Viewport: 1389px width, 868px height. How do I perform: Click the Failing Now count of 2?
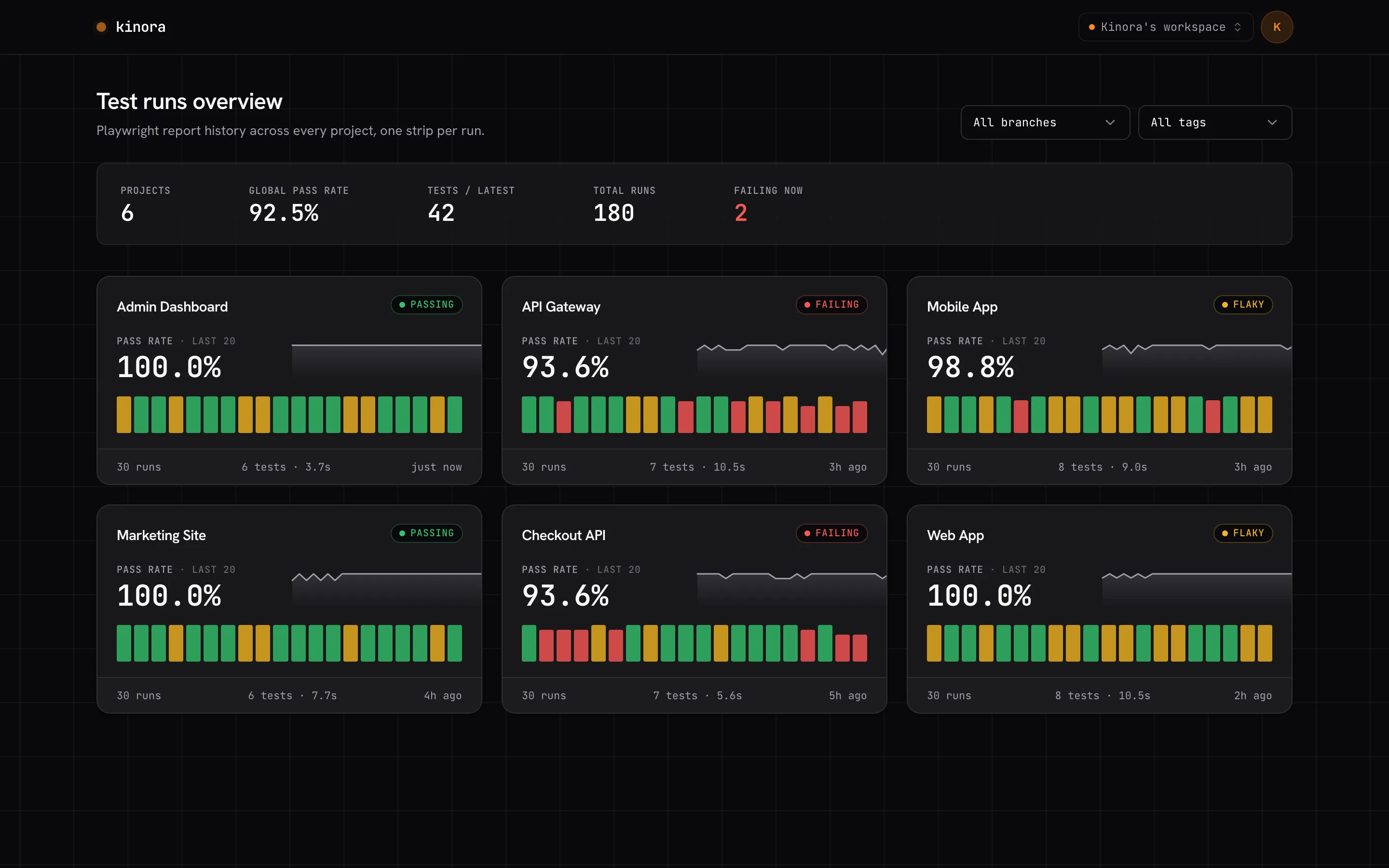click(740, 213)
